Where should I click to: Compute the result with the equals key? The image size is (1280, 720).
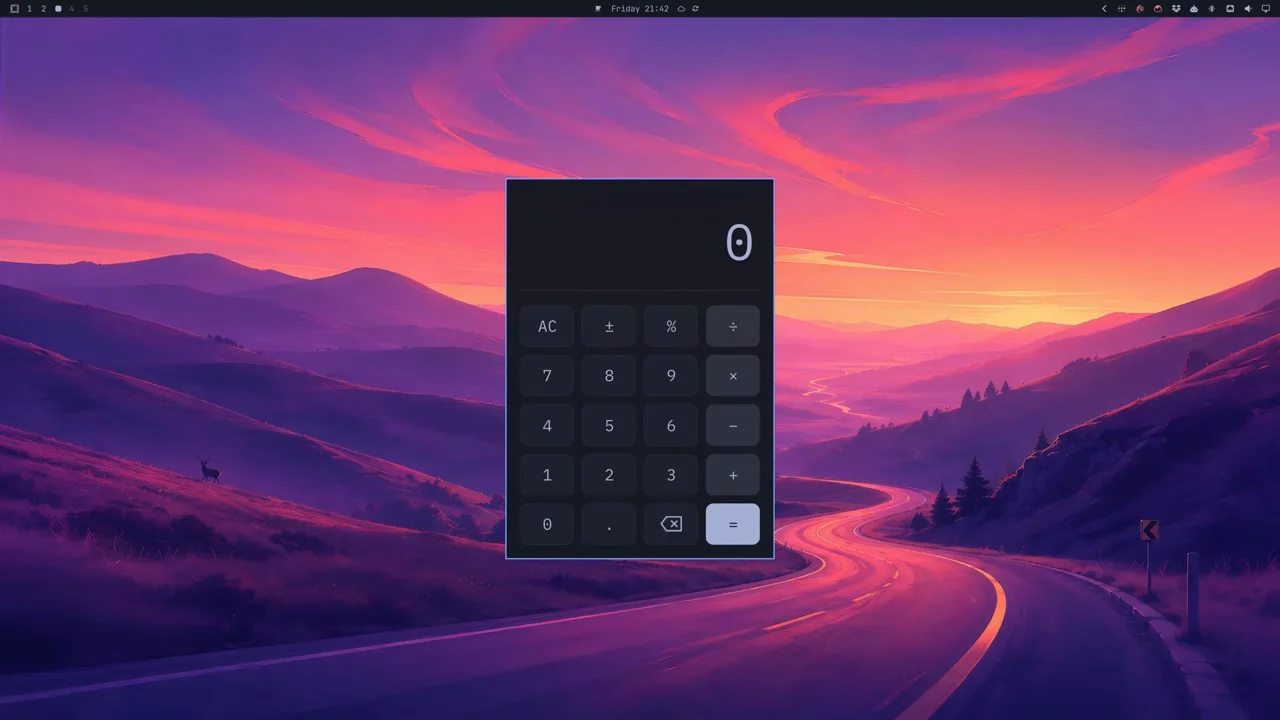[x=733, y=524]
